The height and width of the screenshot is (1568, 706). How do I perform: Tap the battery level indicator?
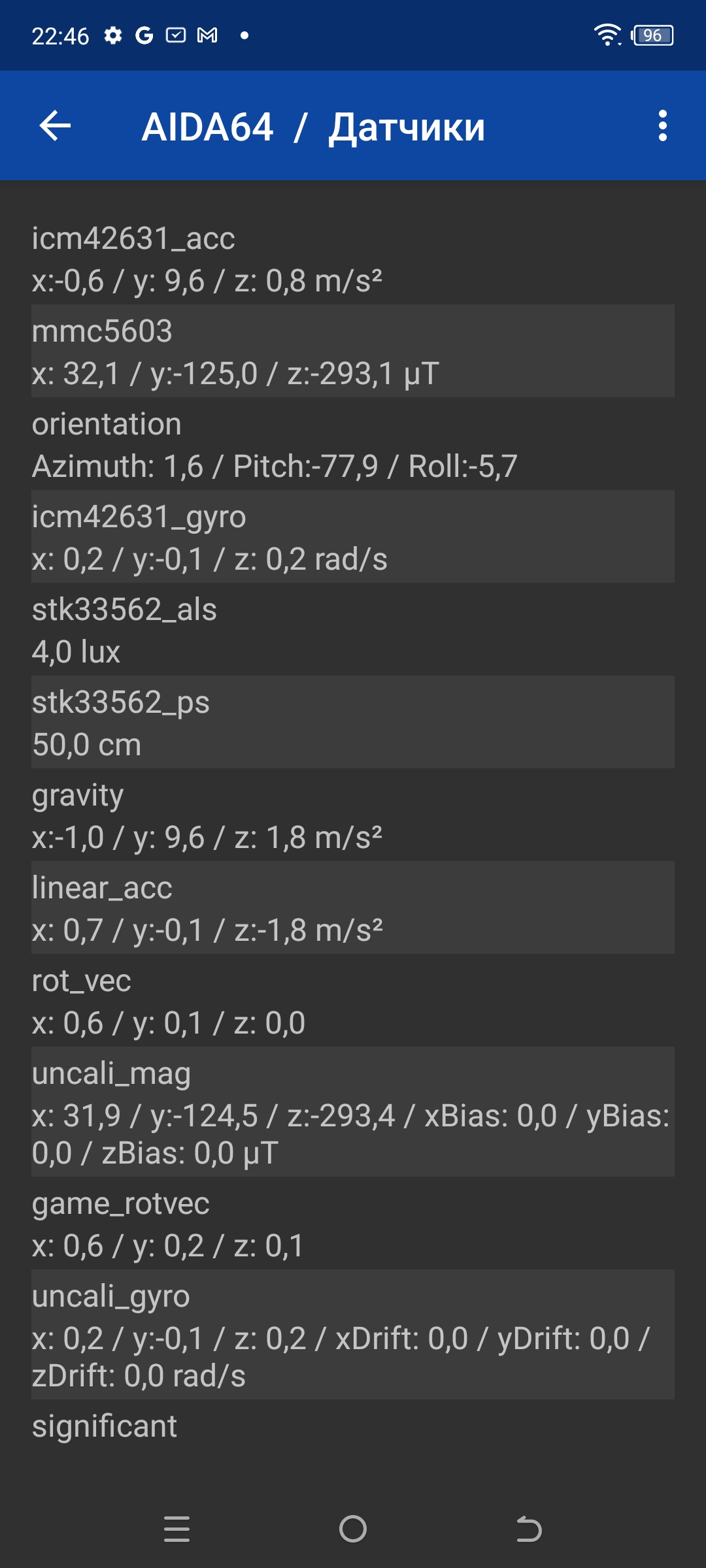point(652,35)
